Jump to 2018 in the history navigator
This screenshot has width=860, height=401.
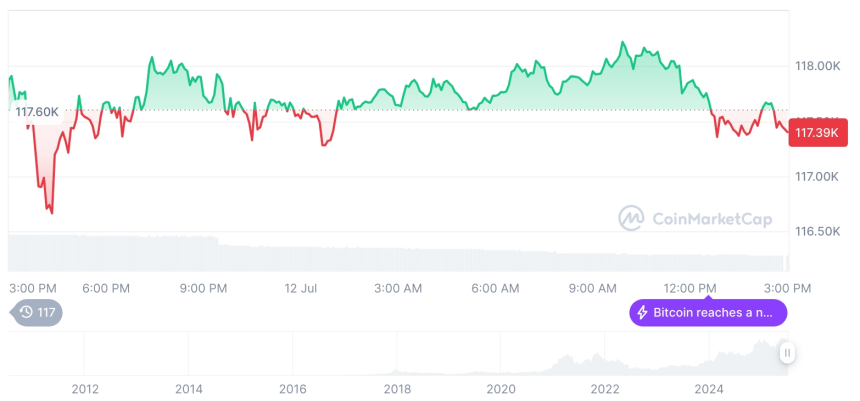(397, 388)
